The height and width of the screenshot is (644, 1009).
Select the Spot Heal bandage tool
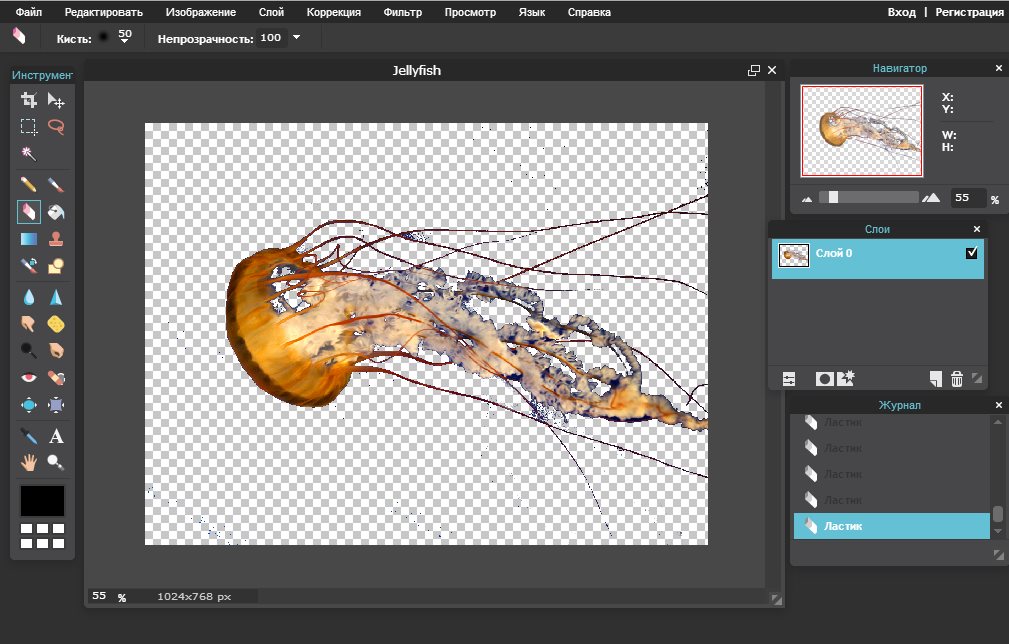tap(56, 378)
